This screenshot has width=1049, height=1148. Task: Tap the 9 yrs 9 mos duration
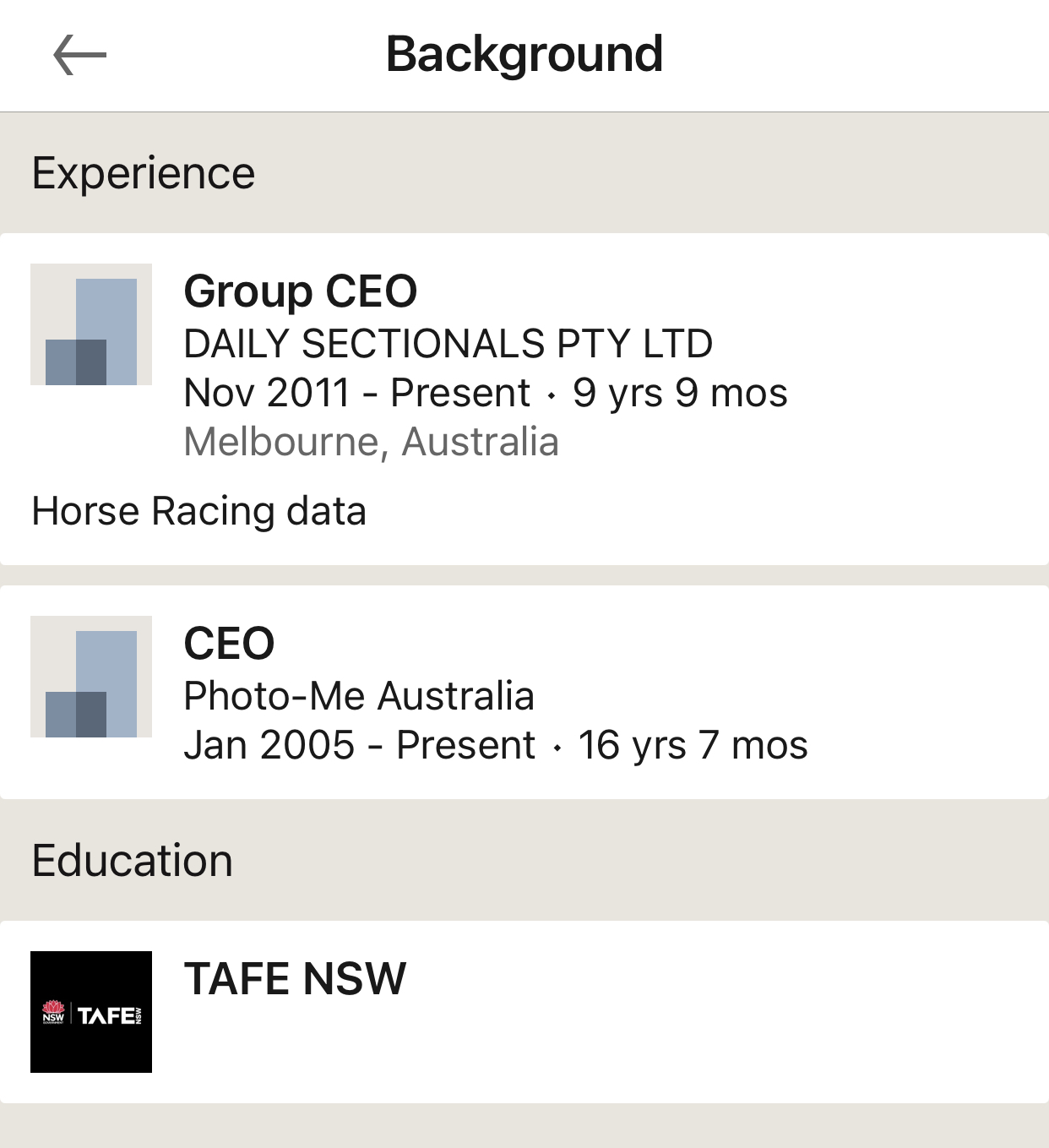(681, 393)
